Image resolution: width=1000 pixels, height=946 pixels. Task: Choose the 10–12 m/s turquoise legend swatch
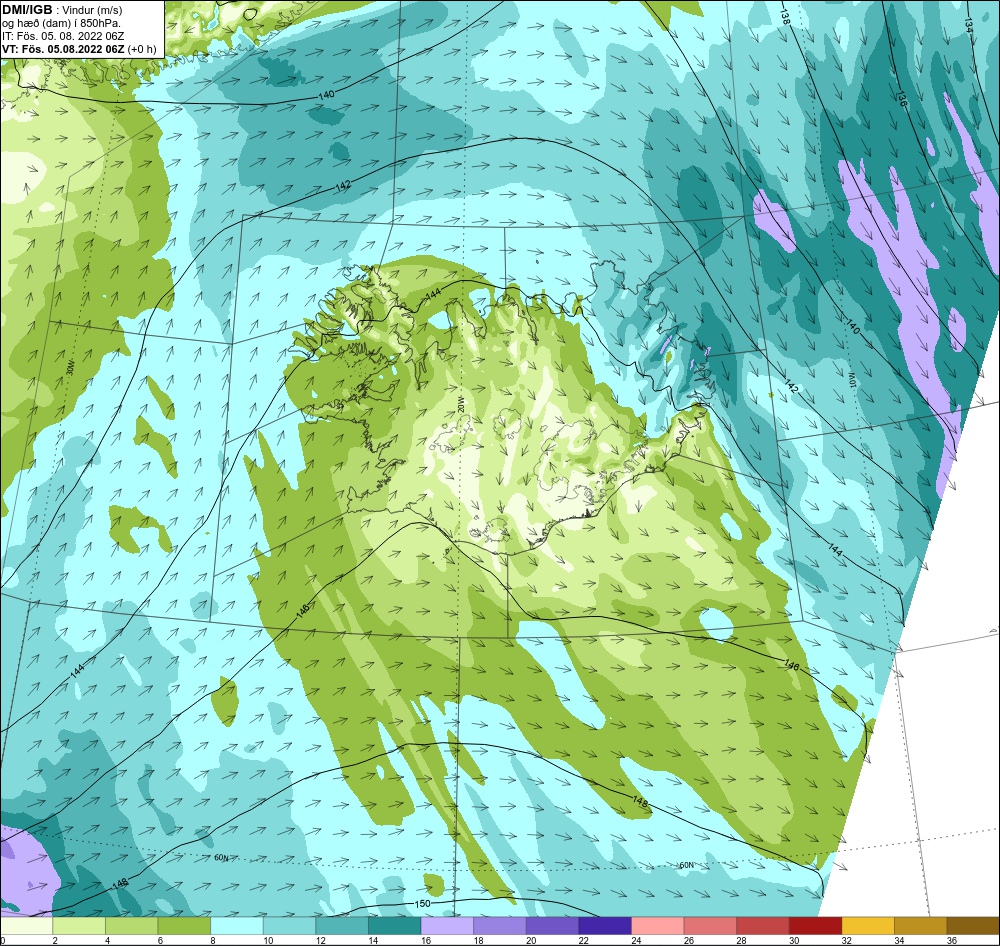290,926
